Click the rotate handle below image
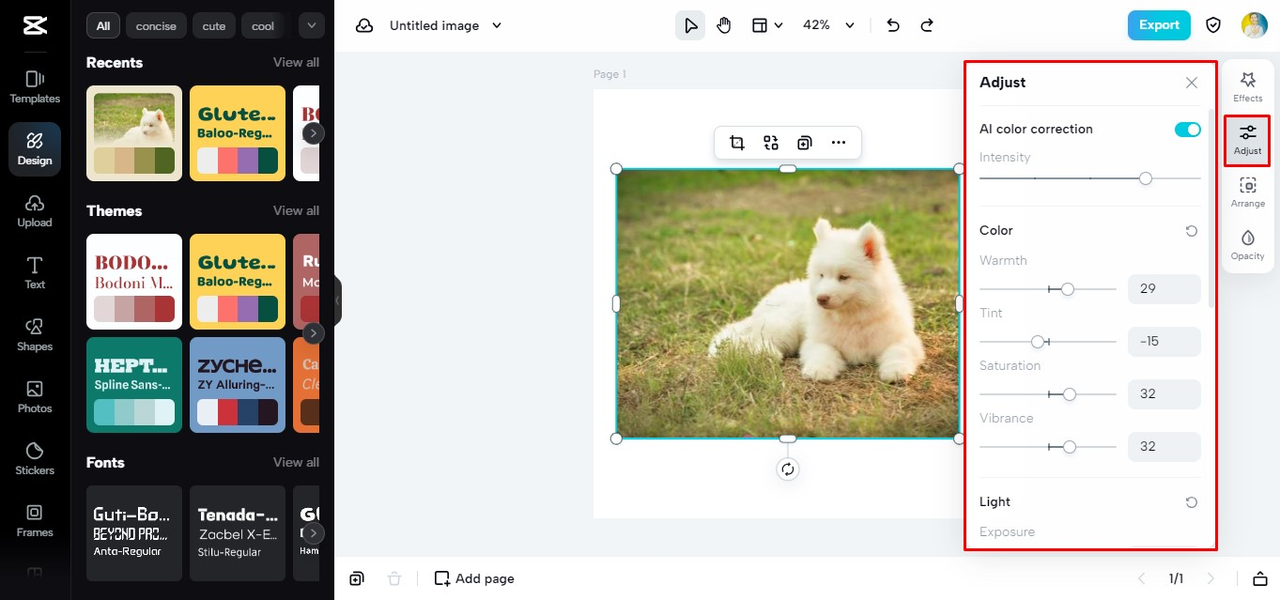The width and height of the screenshot is (1280, 600). click(x=788, y=469)
